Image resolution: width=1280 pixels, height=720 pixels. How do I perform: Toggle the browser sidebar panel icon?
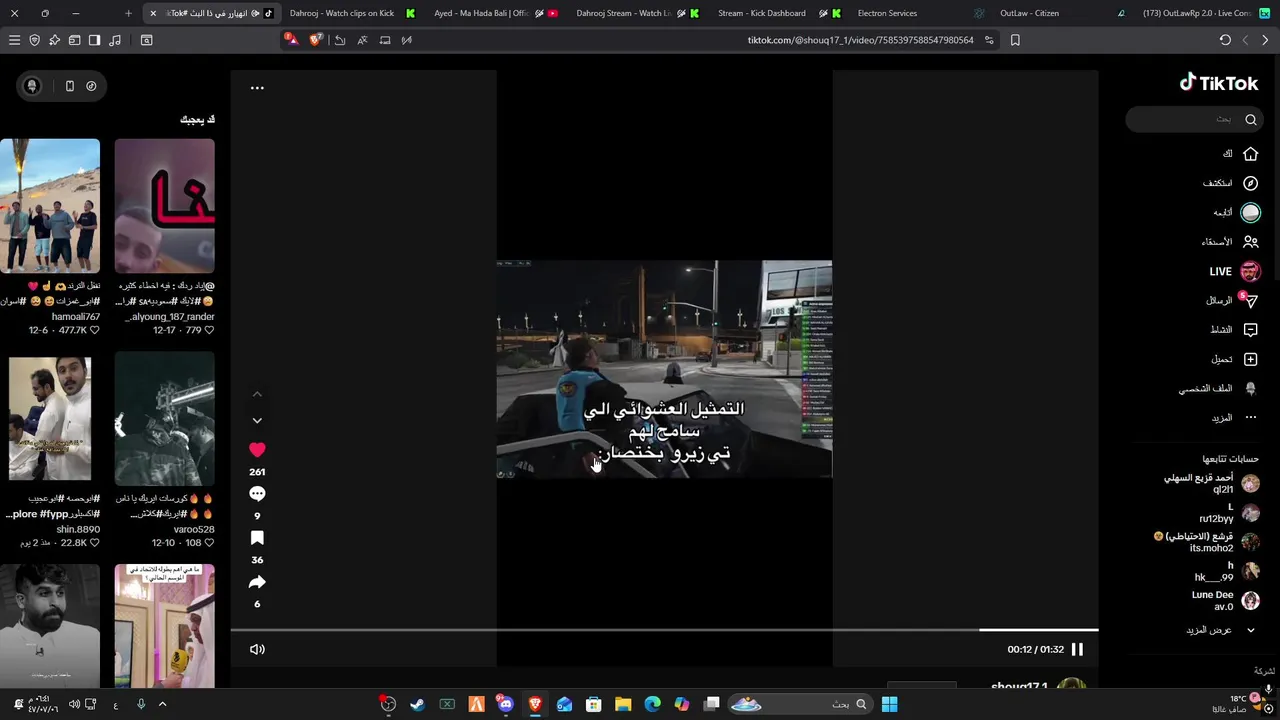coord(94,40)
